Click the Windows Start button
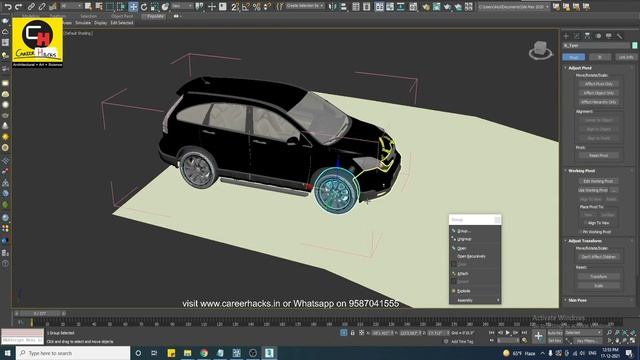 (x=7, y=353)
